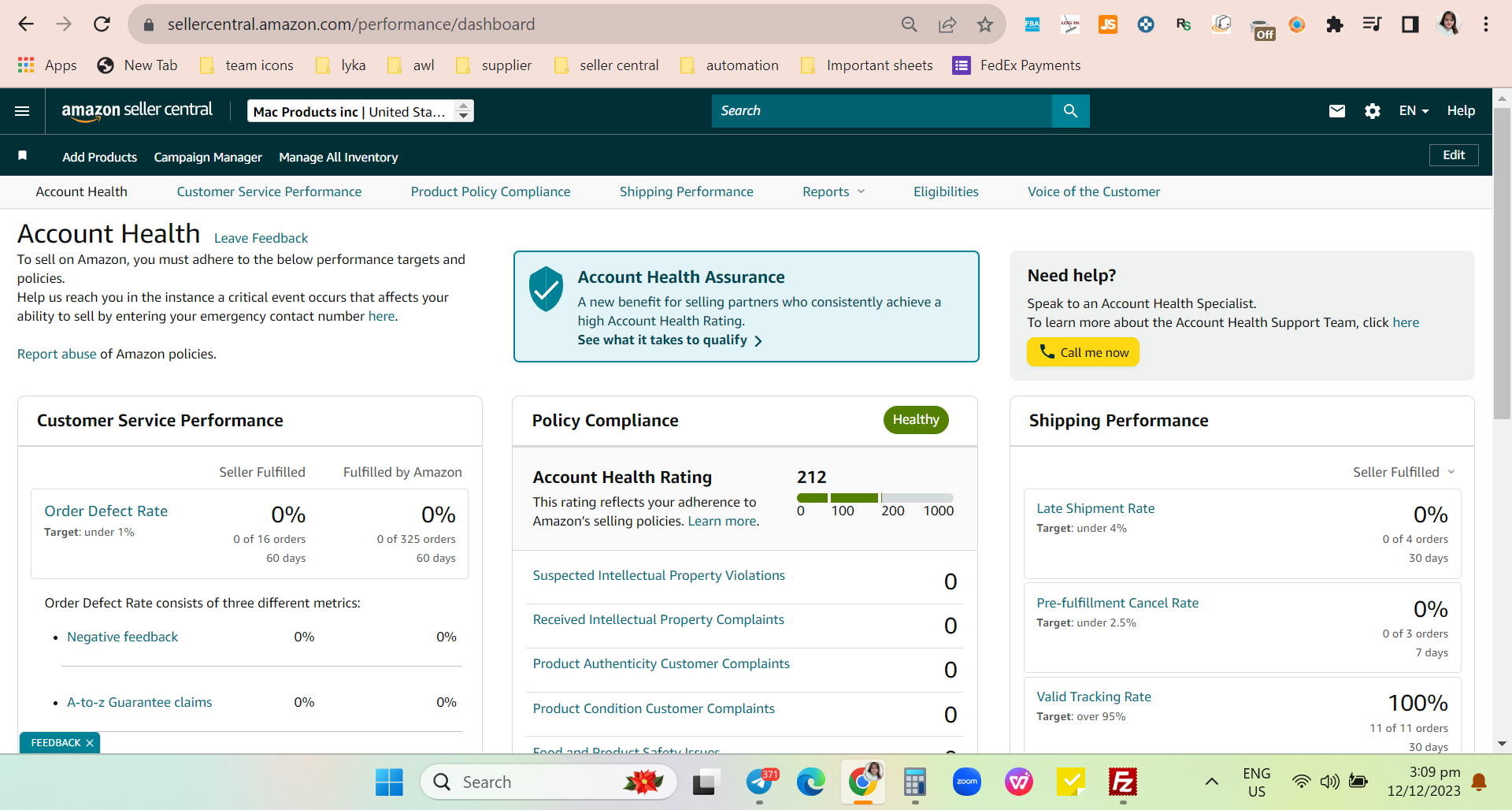The width and height of the screenshot is (1512, 810).
Task: Open the RS extension icon
Action: (x=1184, y=24)
